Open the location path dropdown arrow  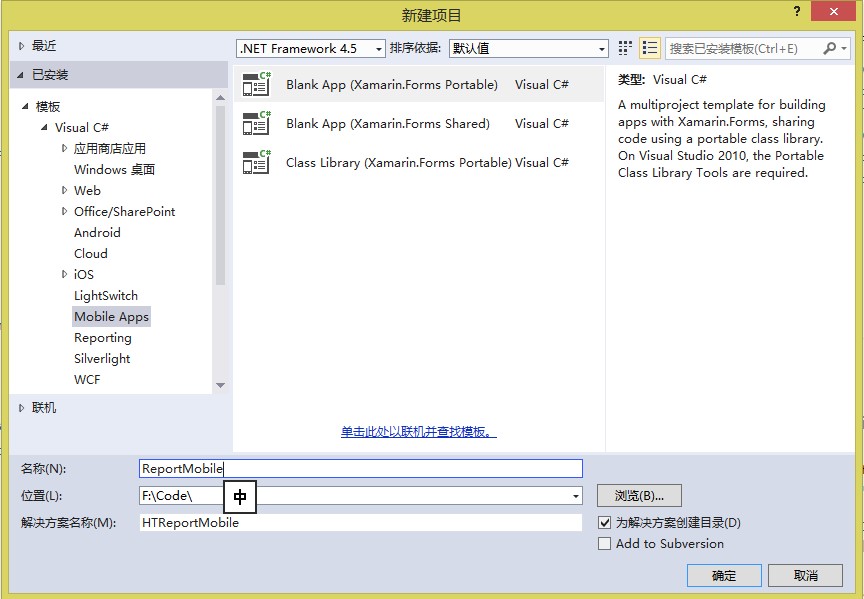coord(575,496)
